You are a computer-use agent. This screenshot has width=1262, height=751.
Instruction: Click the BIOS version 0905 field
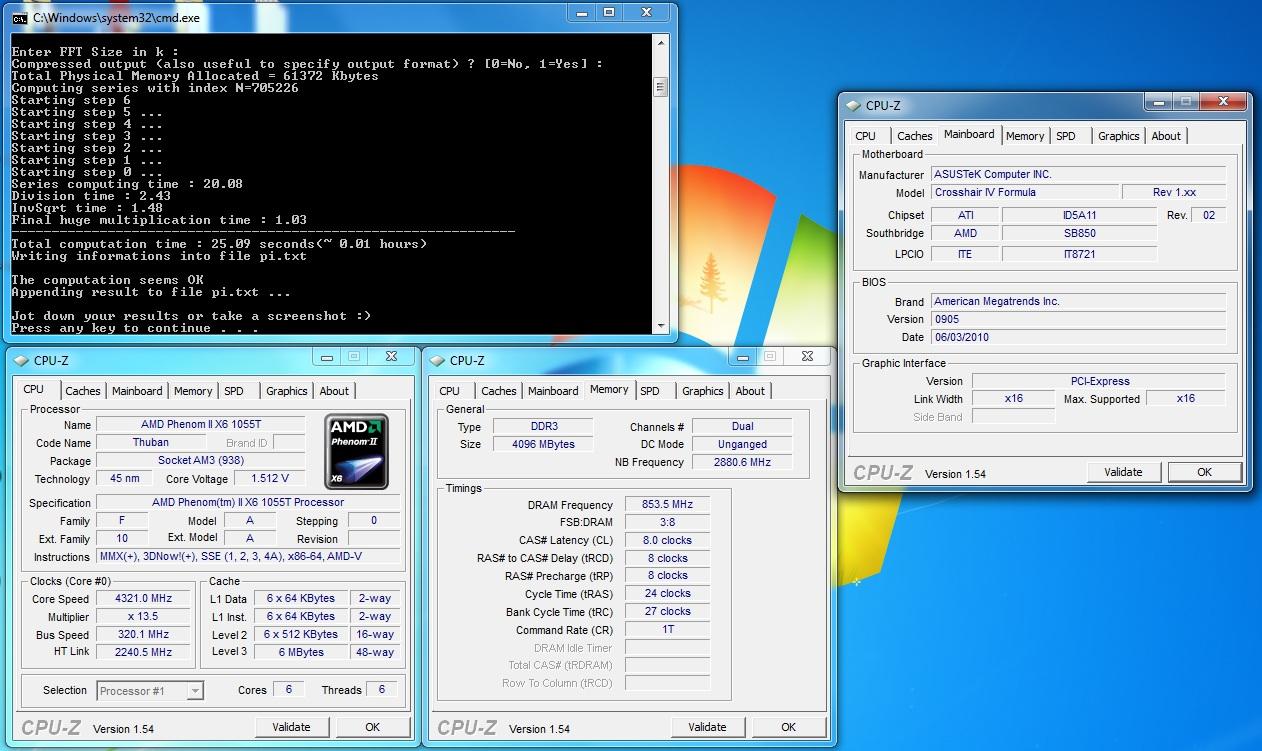[1078, 319]
